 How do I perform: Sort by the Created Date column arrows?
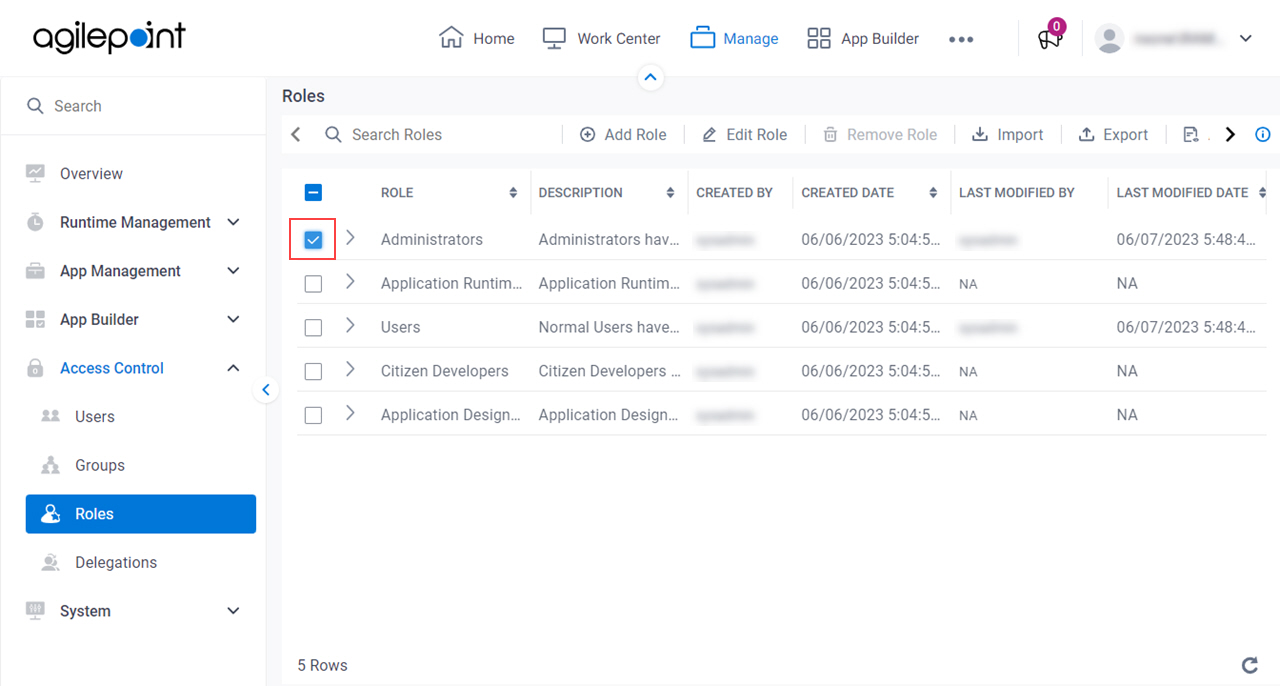coord(933,193)
